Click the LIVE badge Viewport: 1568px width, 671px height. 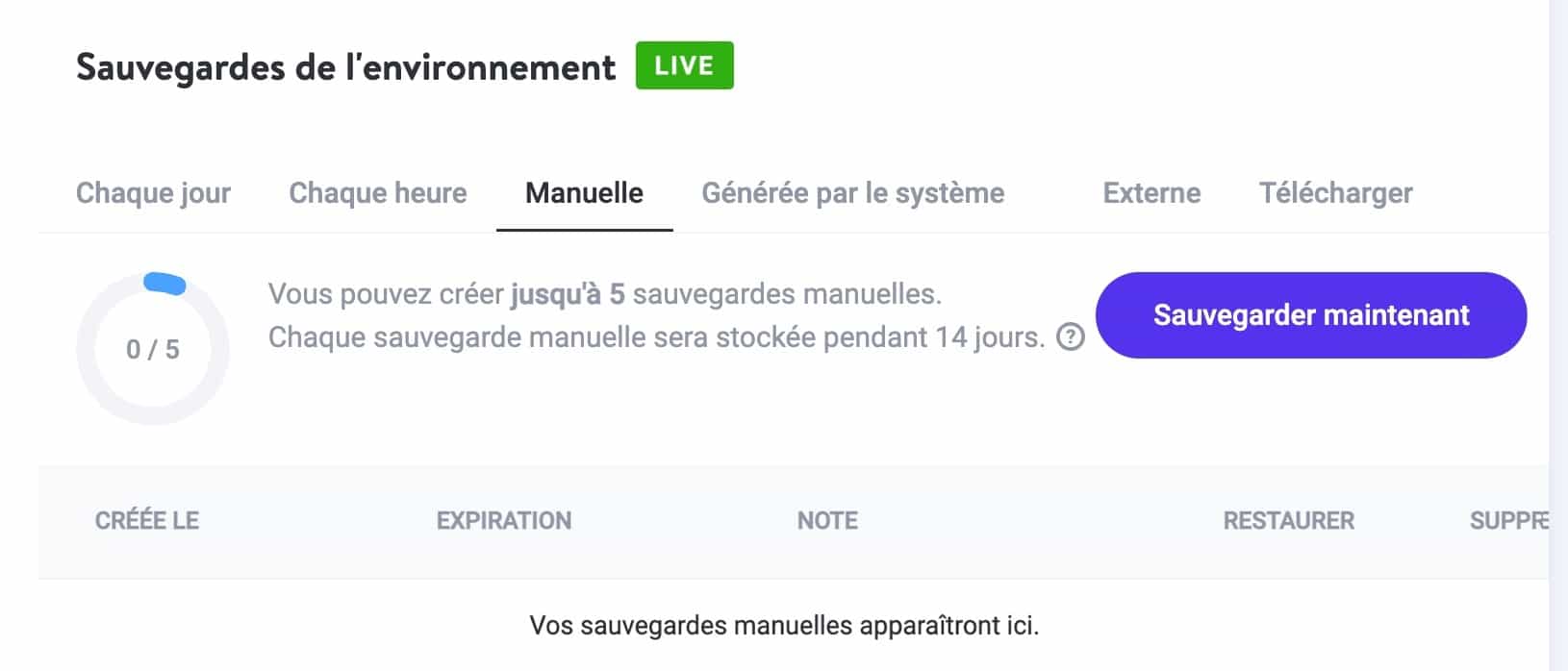[684, 65]
